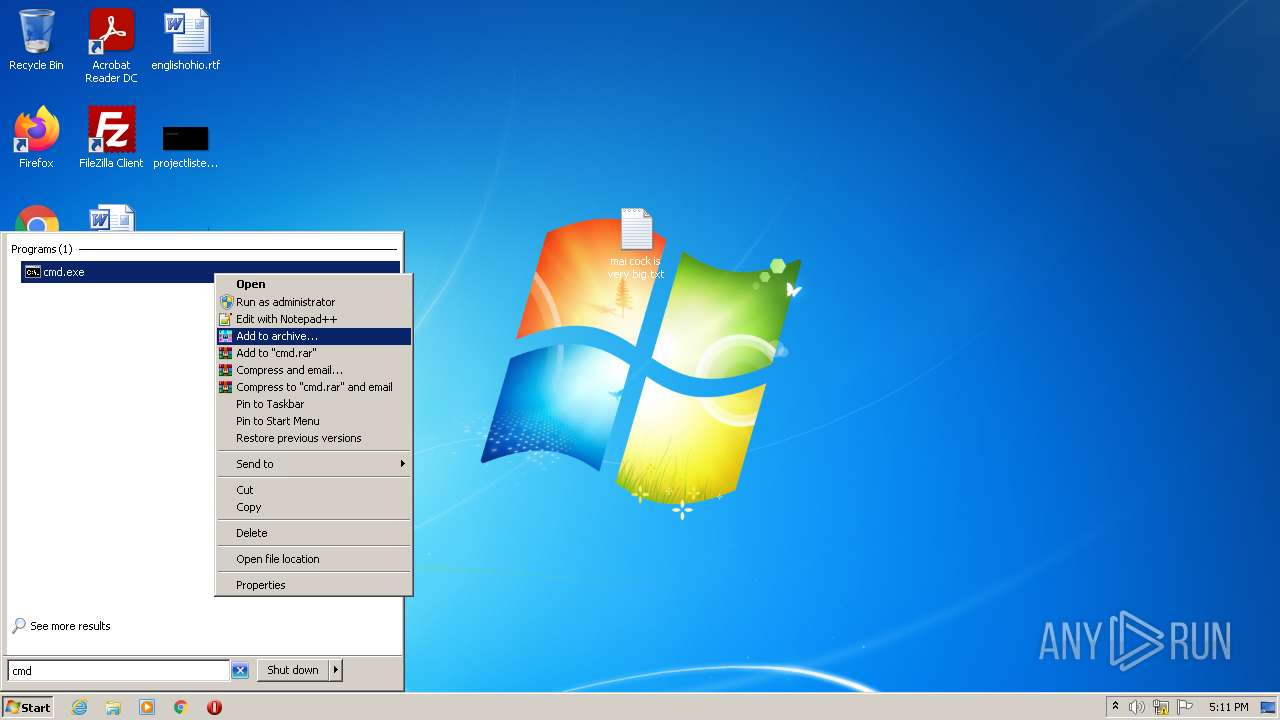Screen dimensions: 1280x720
Task: Open Windows Media Player taskbar icon
Action: [x=147, y=707]
